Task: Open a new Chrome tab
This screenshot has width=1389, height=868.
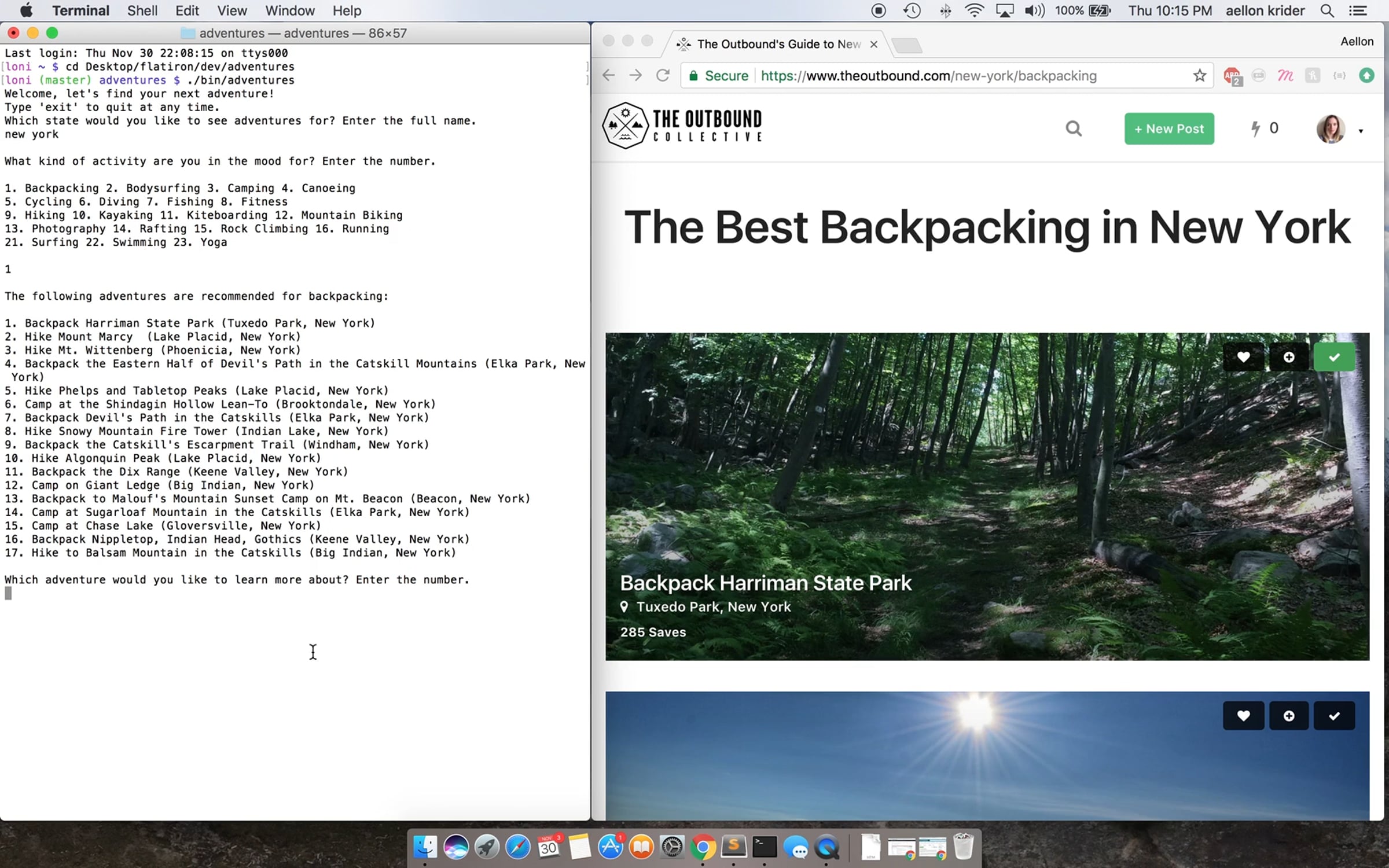Action: pos(907,45)
